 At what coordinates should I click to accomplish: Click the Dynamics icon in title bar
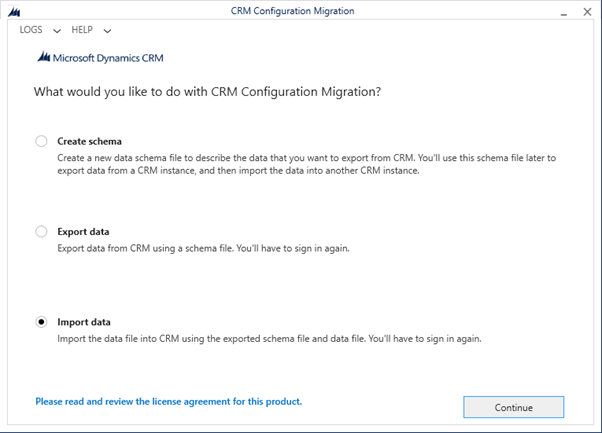[14, 12]
